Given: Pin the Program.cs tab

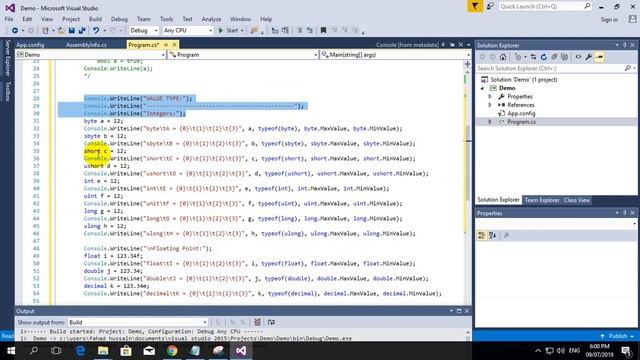Looking at the screenshot, I should [x=166, y=44].
